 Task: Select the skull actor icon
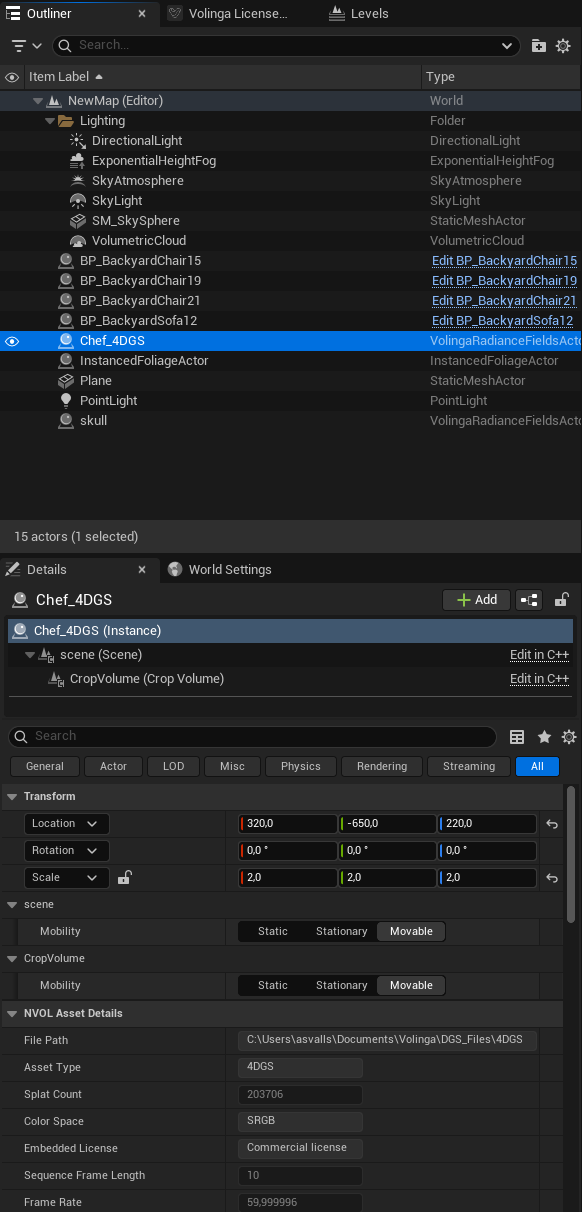[66, 421]
